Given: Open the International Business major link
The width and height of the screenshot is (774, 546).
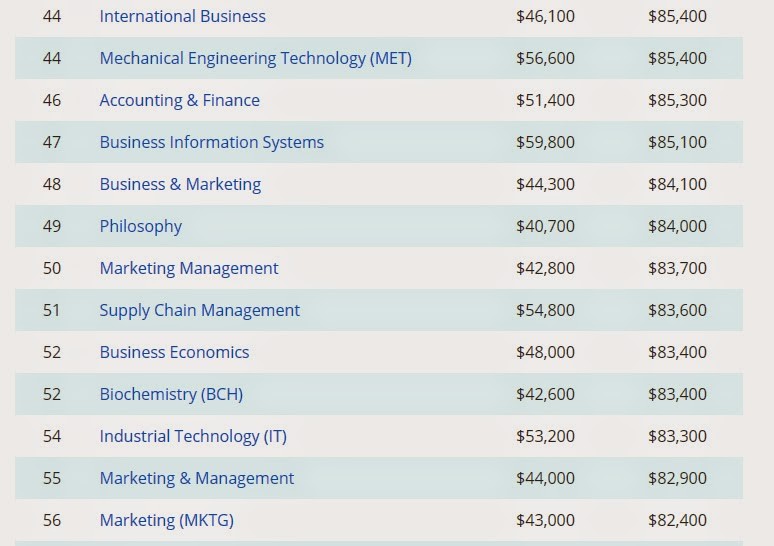Looking at the screenshot, I should tap(182, 16).
